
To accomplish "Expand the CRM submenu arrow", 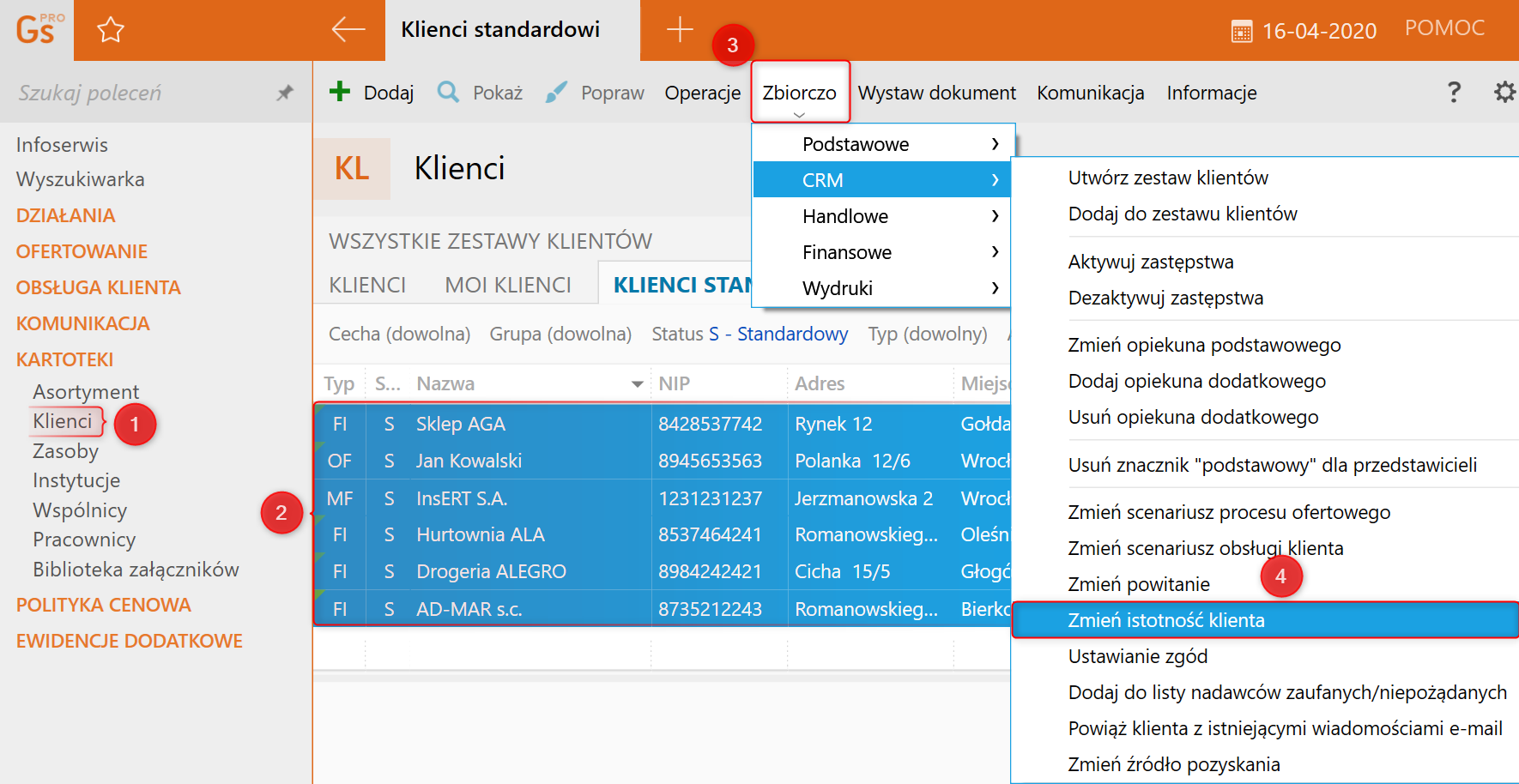I will click(x=995, y=180).
